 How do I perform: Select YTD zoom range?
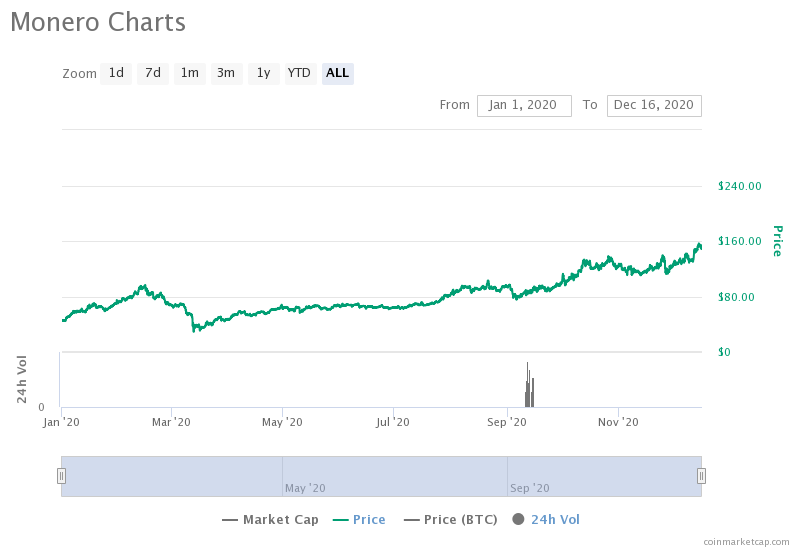tap(300, 73)
